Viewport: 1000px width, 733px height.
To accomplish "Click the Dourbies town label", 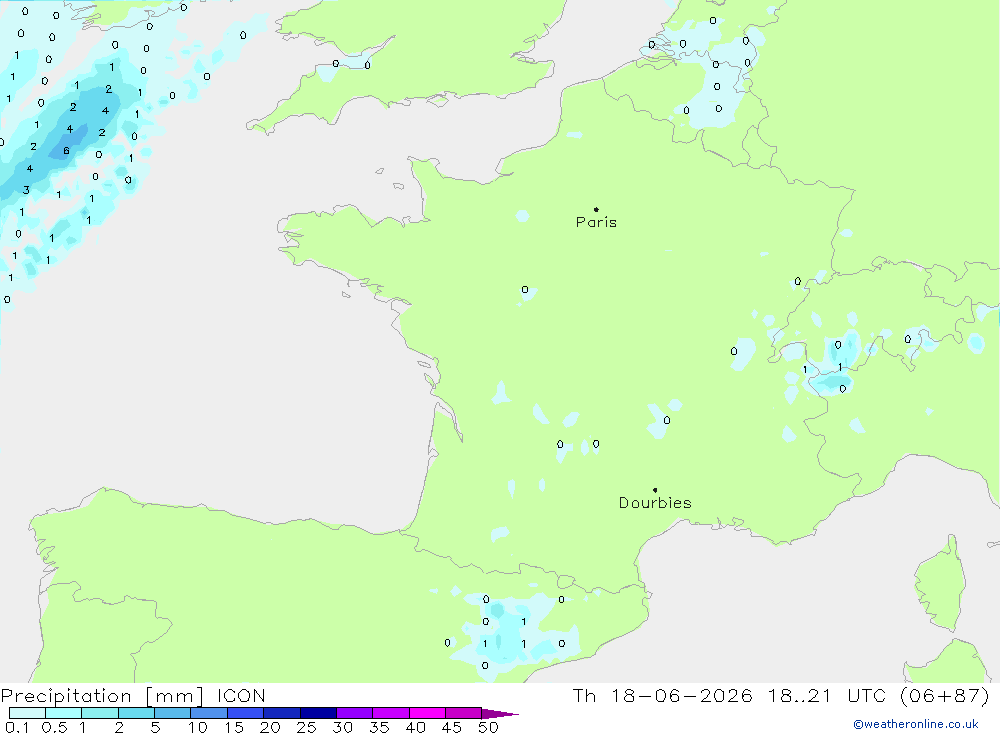I will click(x=655, y=503).
